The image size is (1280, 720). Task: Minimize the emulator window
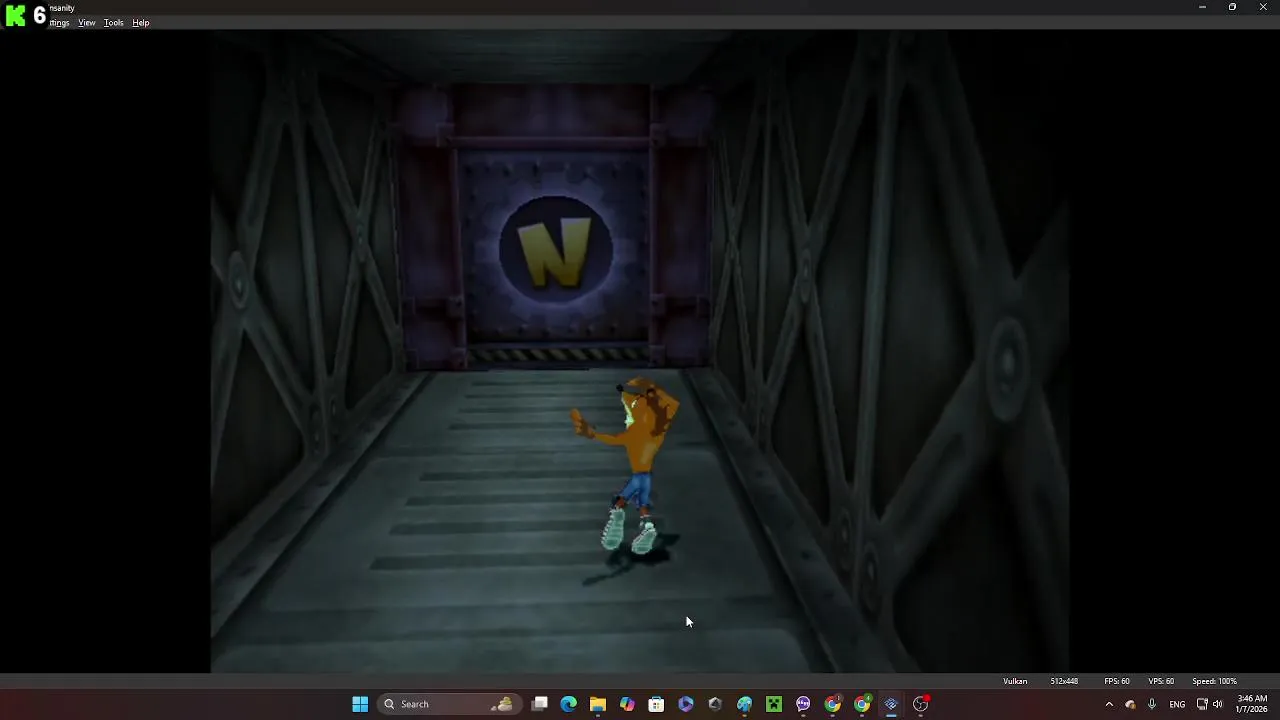[1202, 7]
